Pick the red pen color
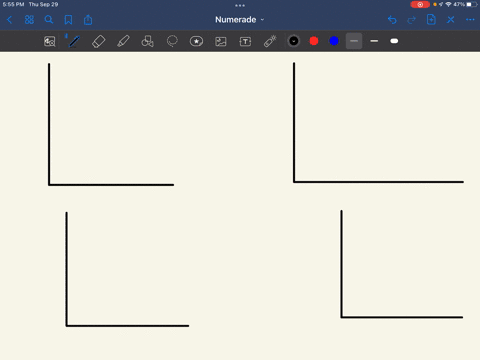Image resolution: width=480 pixels, height=360 pixels. pyautogui.click(x=314, y=41)
